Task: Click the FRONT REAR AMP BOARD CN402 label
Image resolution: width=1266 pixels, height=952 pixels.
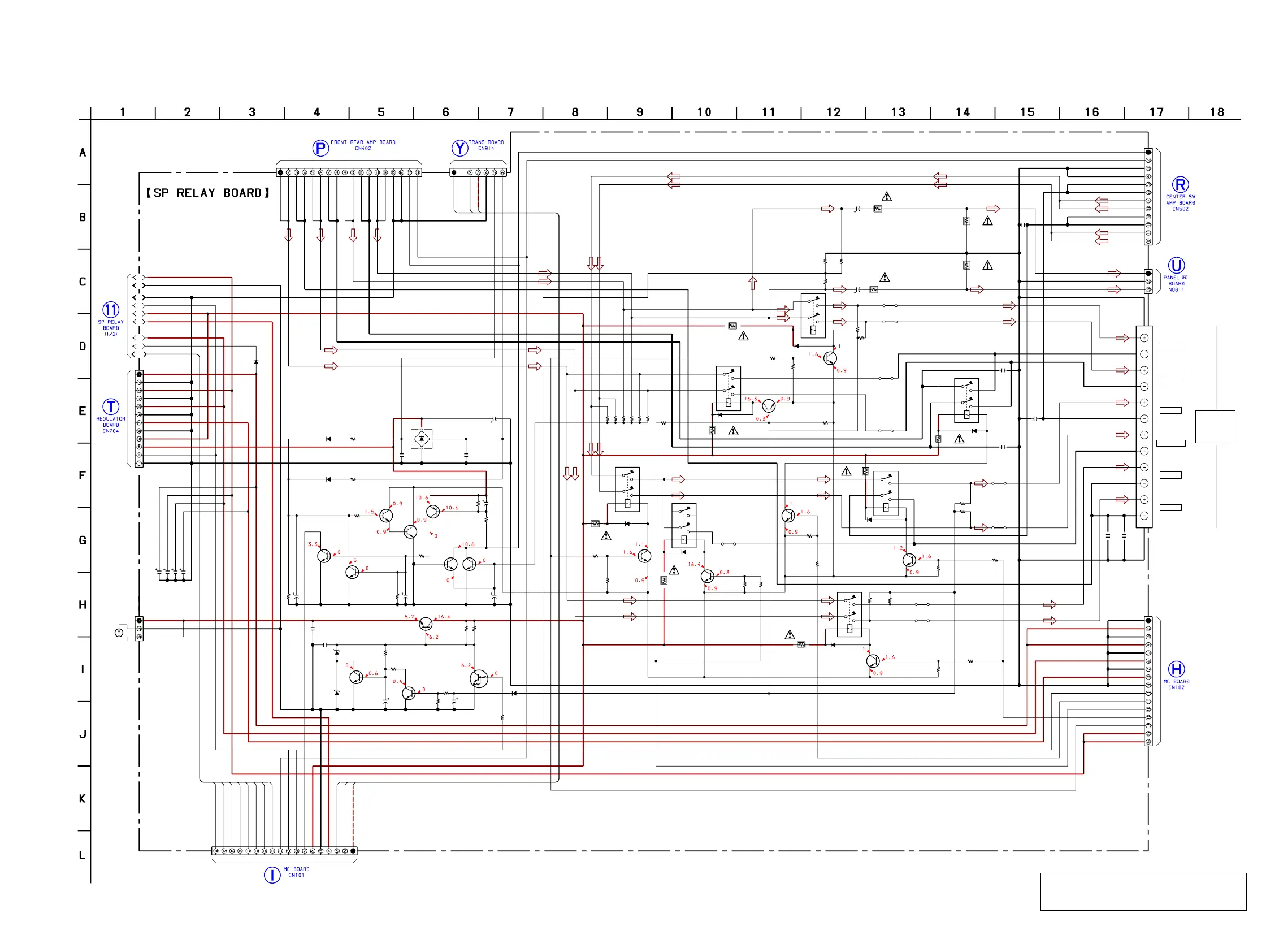Action: (363, 145)
